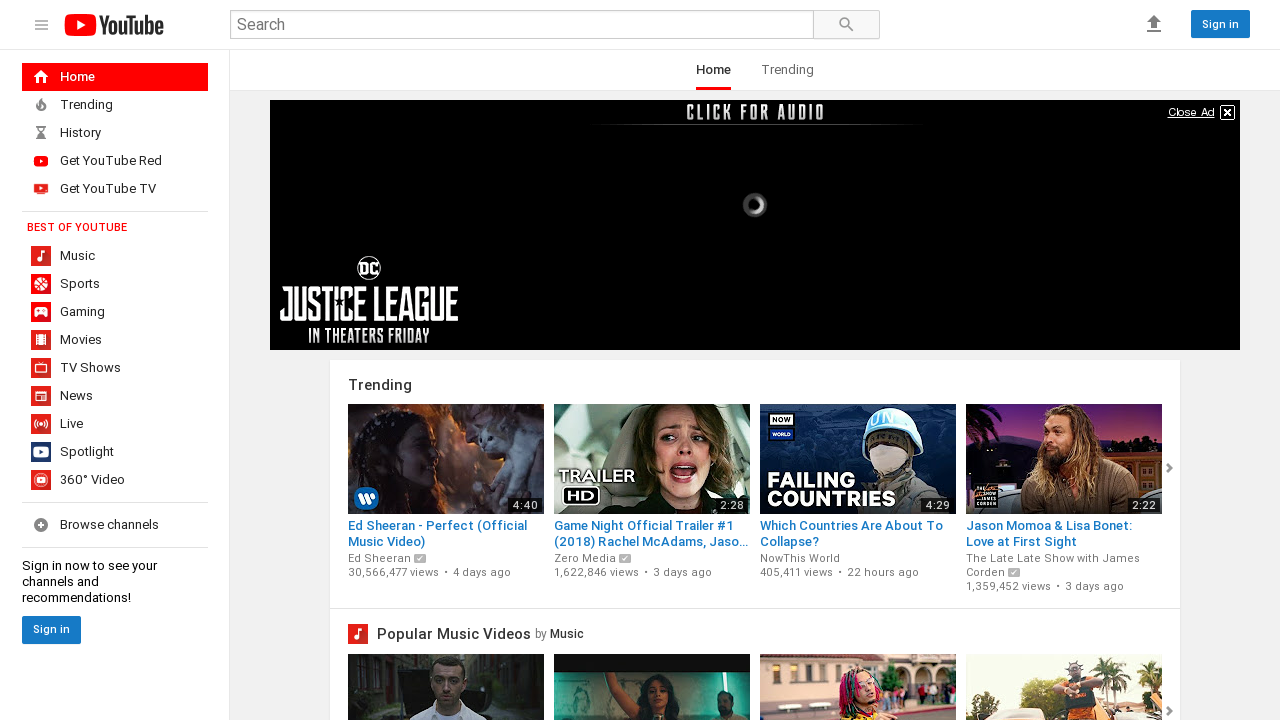This screenshot has height=720, width=1280.
Task: Open Jason Momoa & Lisa Bonet title
Action: 1049,533
